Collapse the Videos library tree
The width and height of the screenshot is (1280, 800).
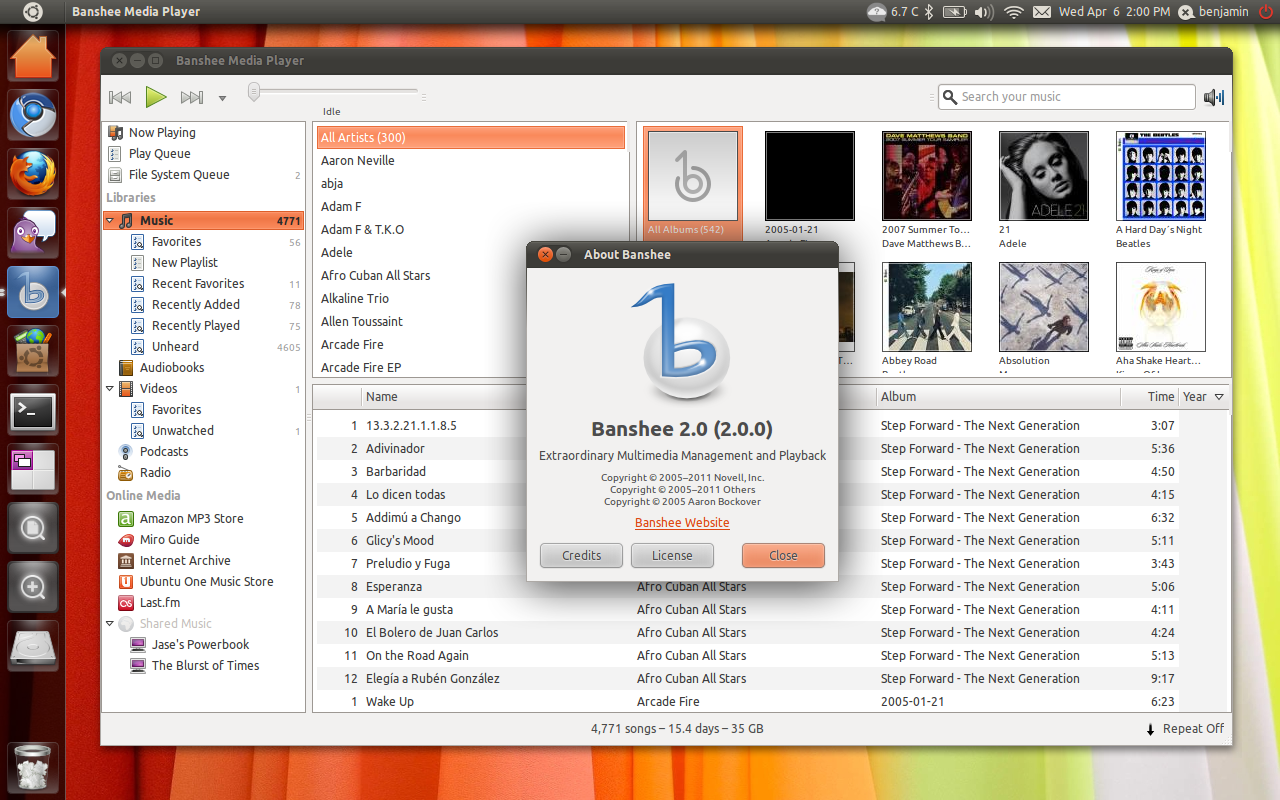pos(110,389)
